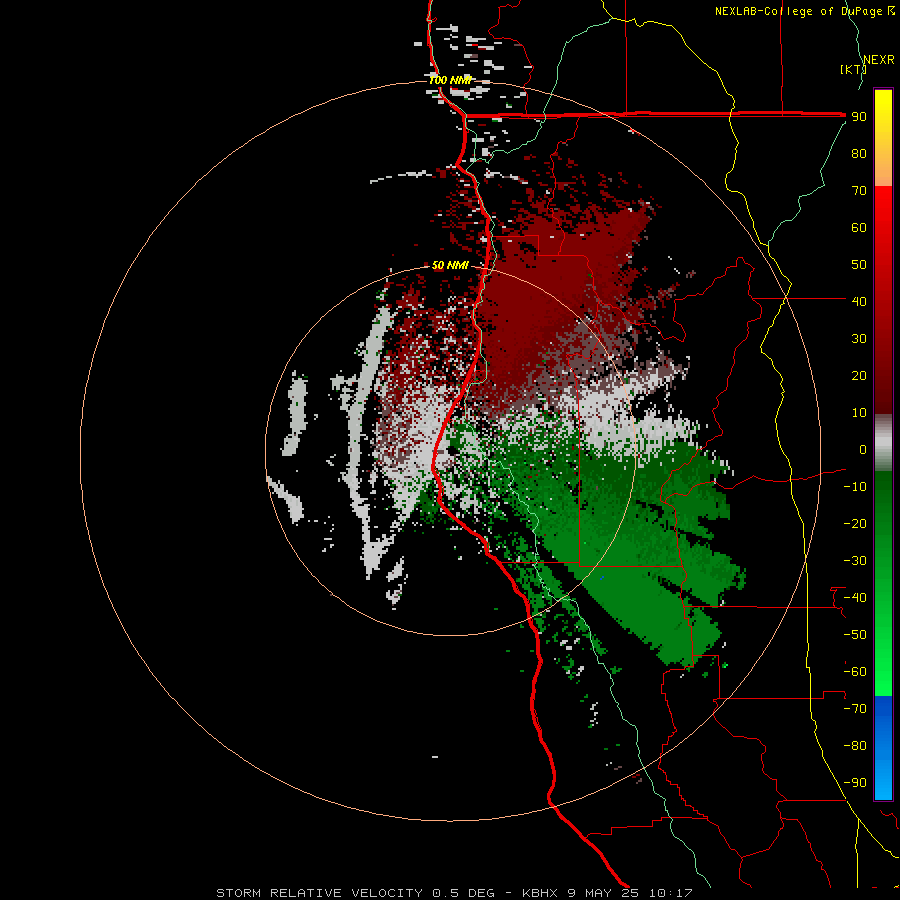Click the -20 value on velocity scale

coord(855,524)
